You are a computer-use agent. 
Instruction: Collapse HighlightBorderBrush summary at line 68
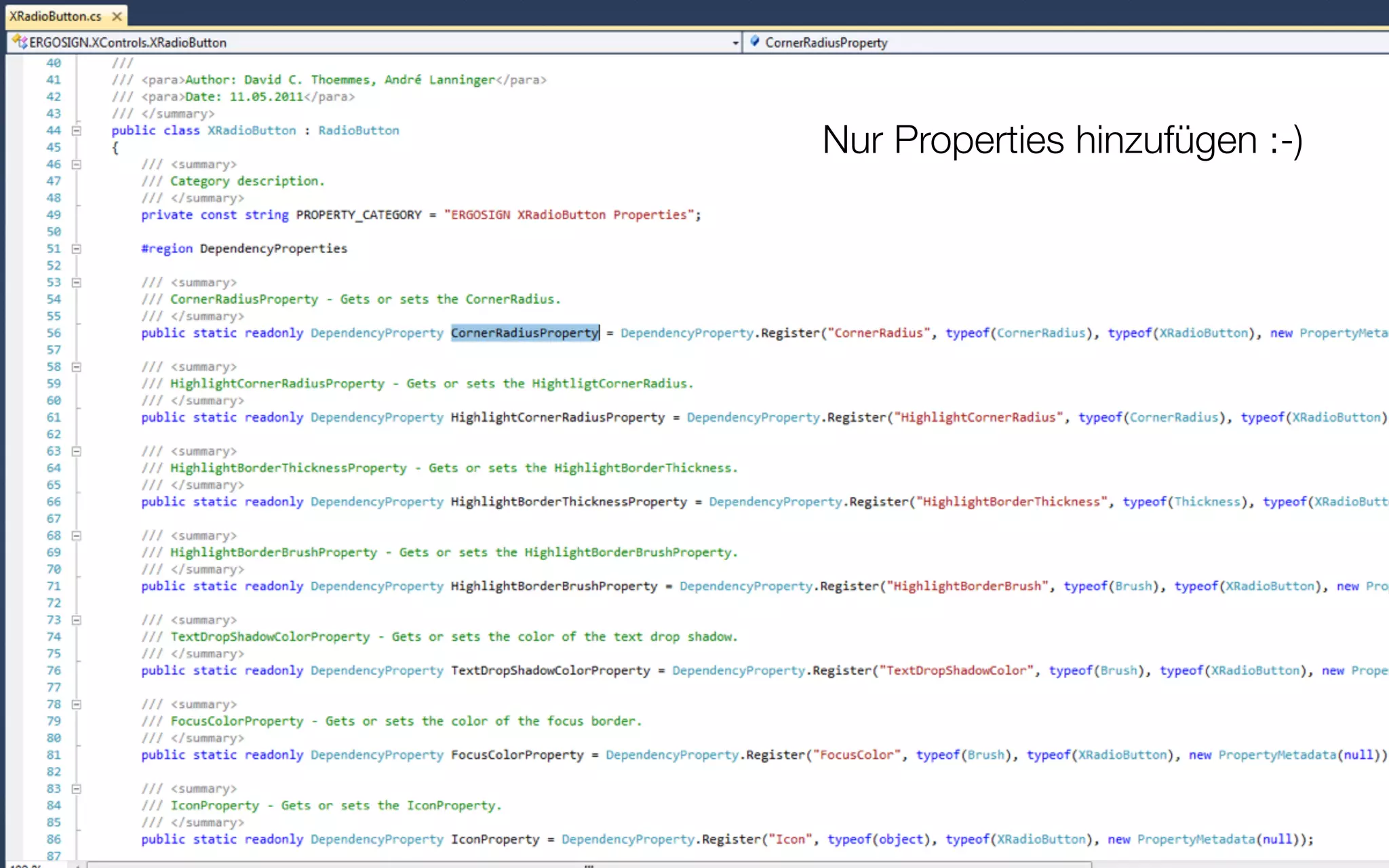point(77,536)
